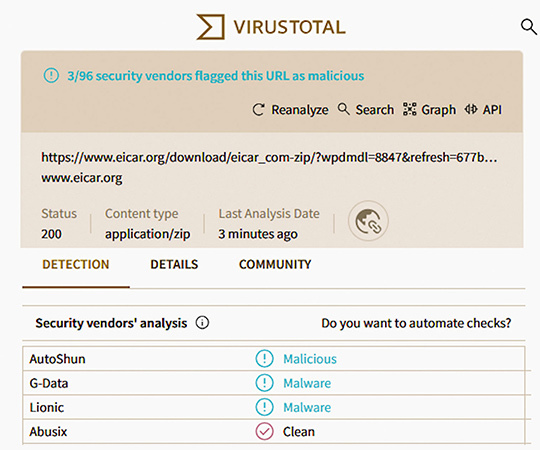This screenshot has width=540, height=450.
Task: Click the '3/96 security vendors flagged' message
Action: [216, 76]
